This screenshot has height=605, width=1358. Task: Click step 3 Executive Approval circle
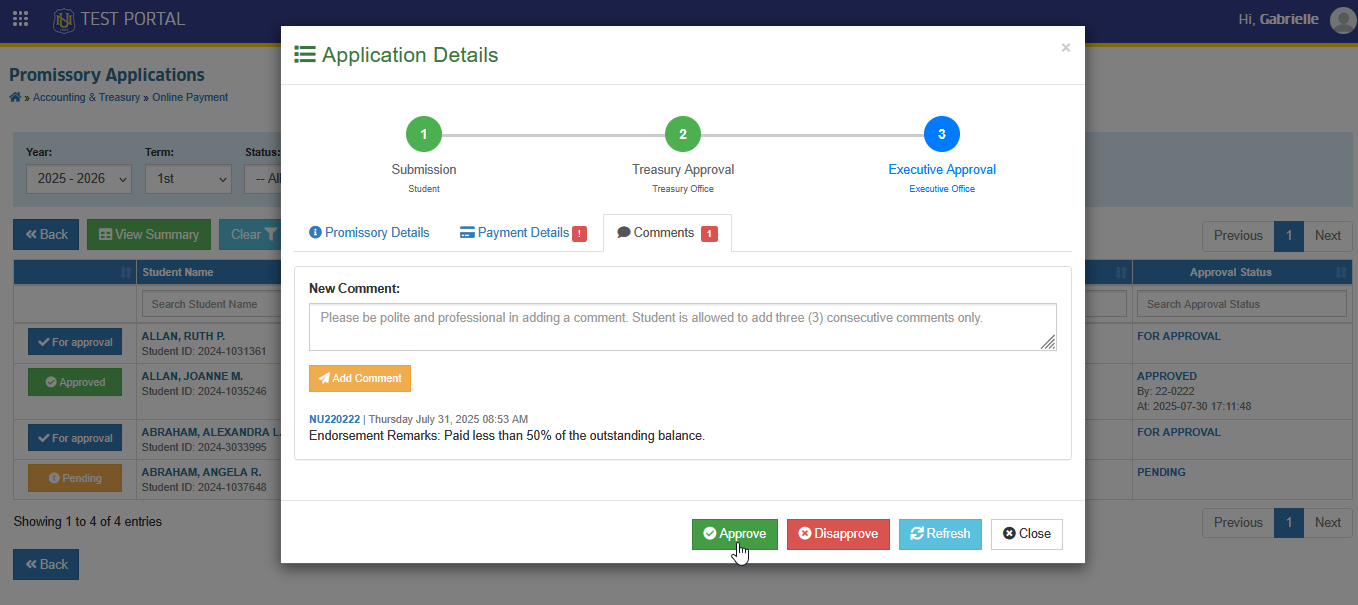pyautogui.click(x=942, y=134)
